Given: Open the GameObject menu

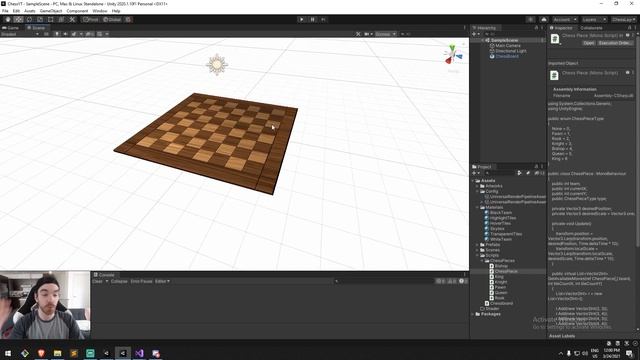Looking at the screenshot, I should (51, 11).
